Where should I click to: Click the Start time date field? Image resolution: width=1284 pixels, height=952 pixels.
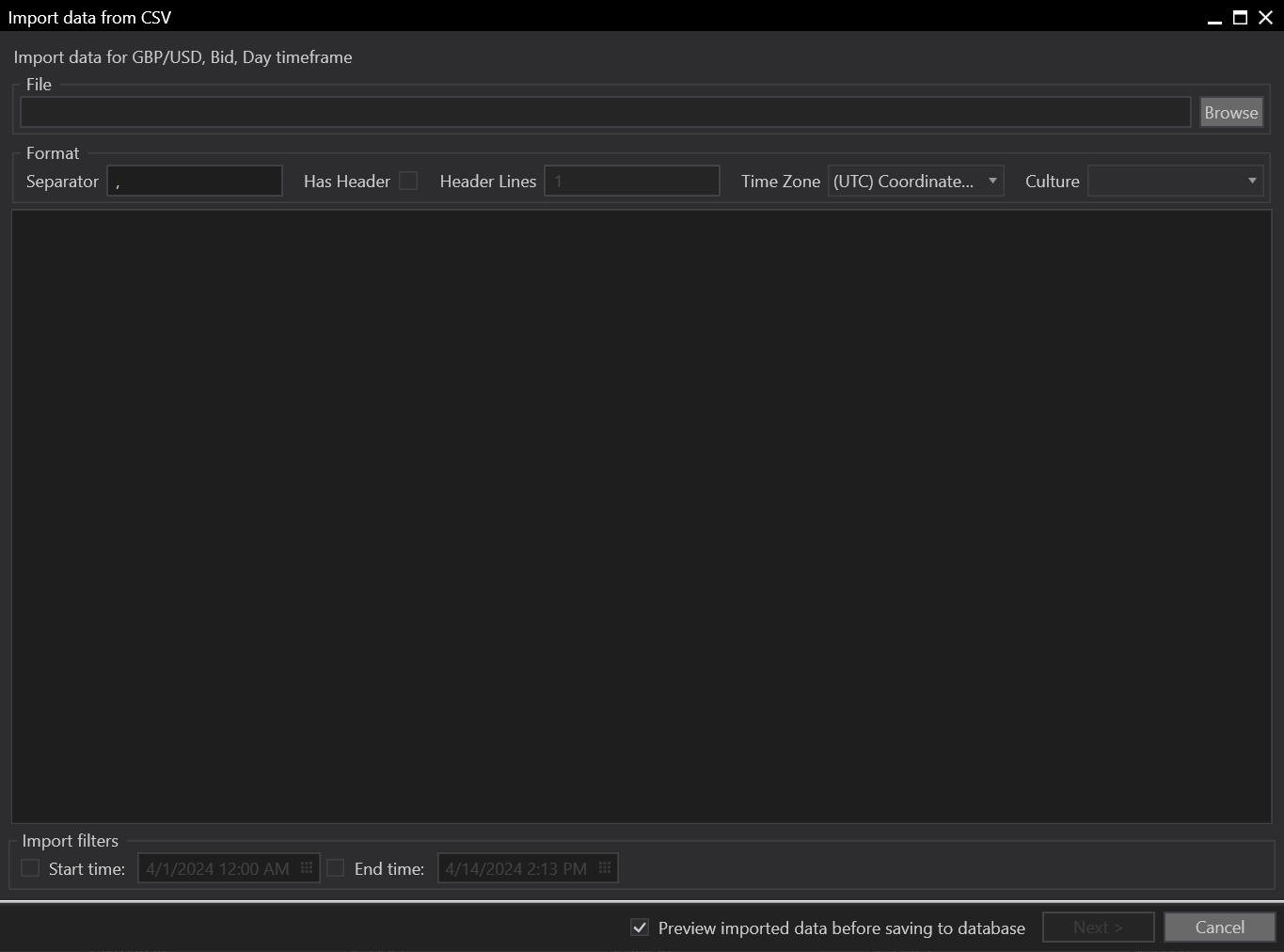[218, 868]
